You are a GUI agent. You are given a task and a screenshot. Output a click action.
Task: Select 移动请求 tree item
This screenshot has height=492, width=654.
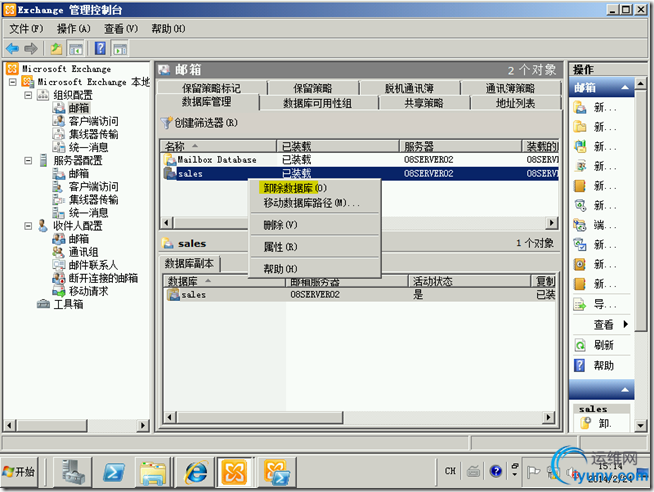point(88,291)
